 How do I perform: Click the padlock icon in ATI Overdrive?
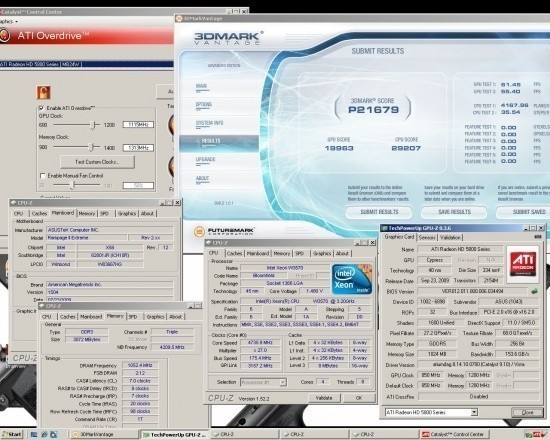tap(43, 93)
